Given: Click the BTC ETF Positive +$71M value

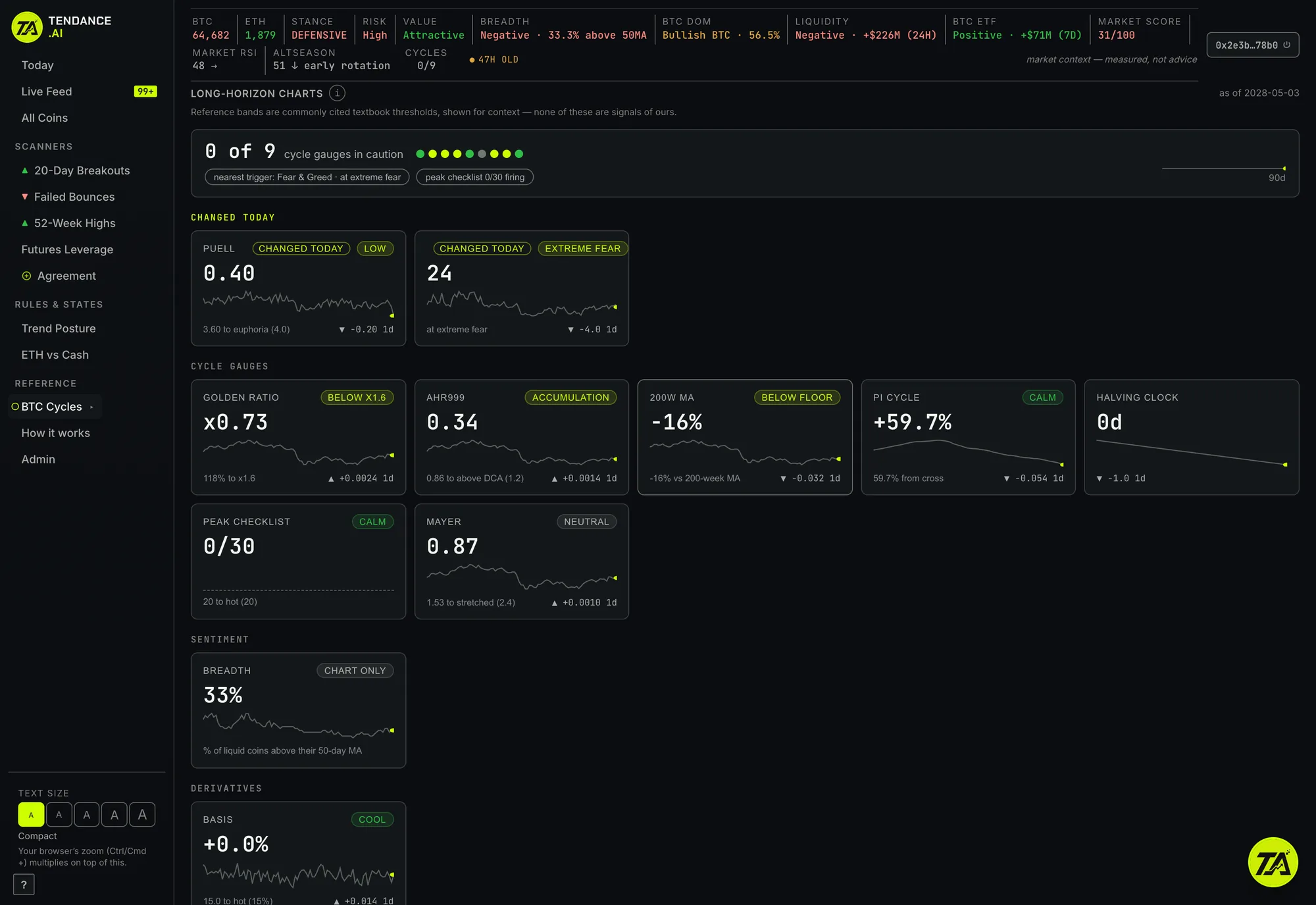Looking at the screenshot, I should click(x=1017, y=36).
